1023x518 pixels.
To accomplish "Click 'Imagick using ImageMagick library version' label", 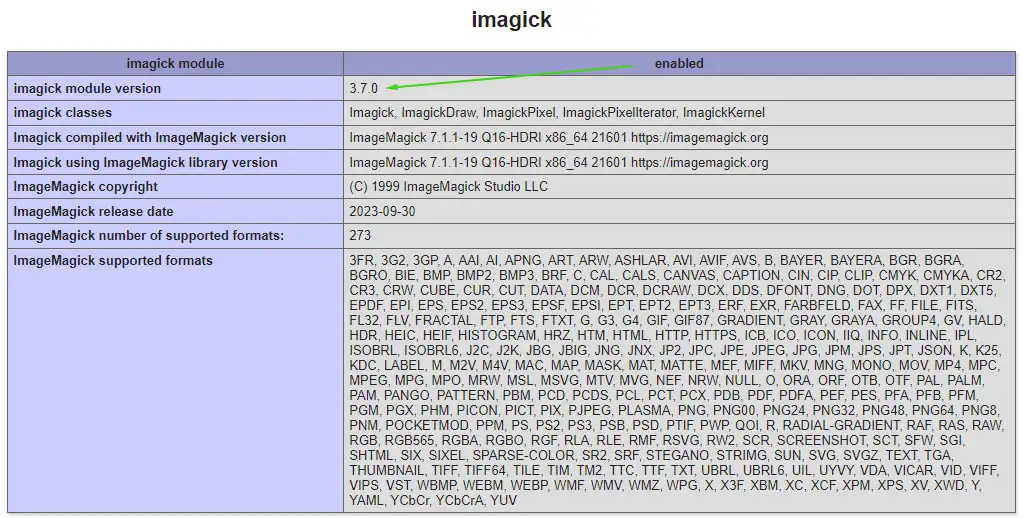I will [x=145, y=162].
